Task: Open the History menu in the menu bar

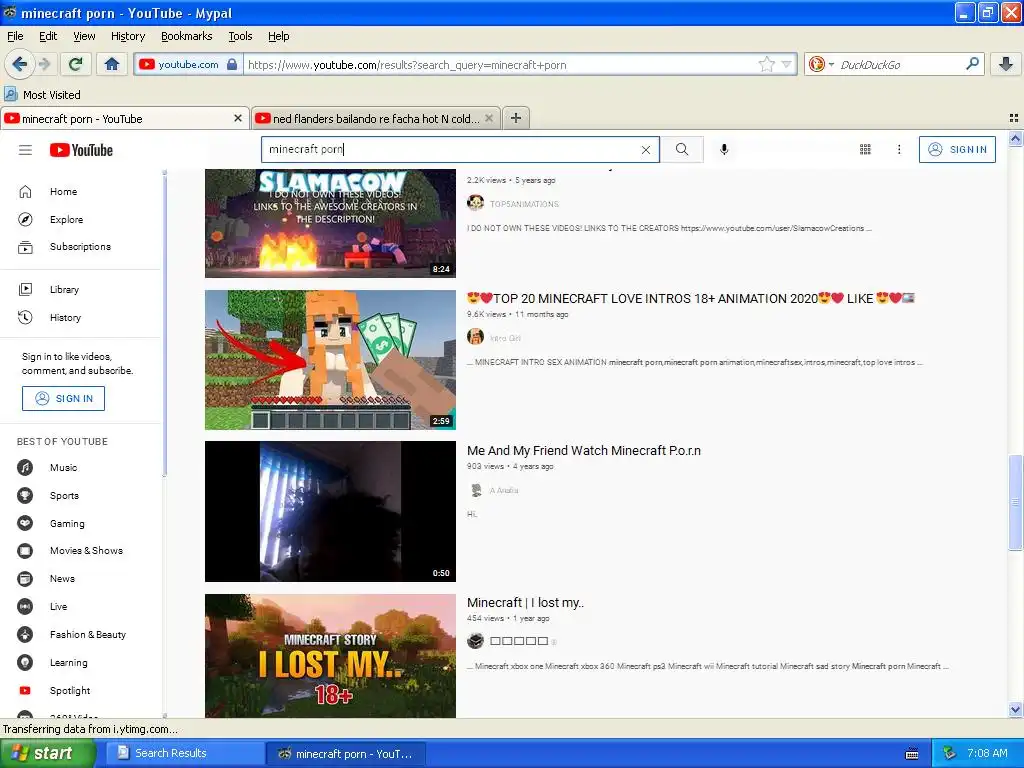Action: [128, 36]
